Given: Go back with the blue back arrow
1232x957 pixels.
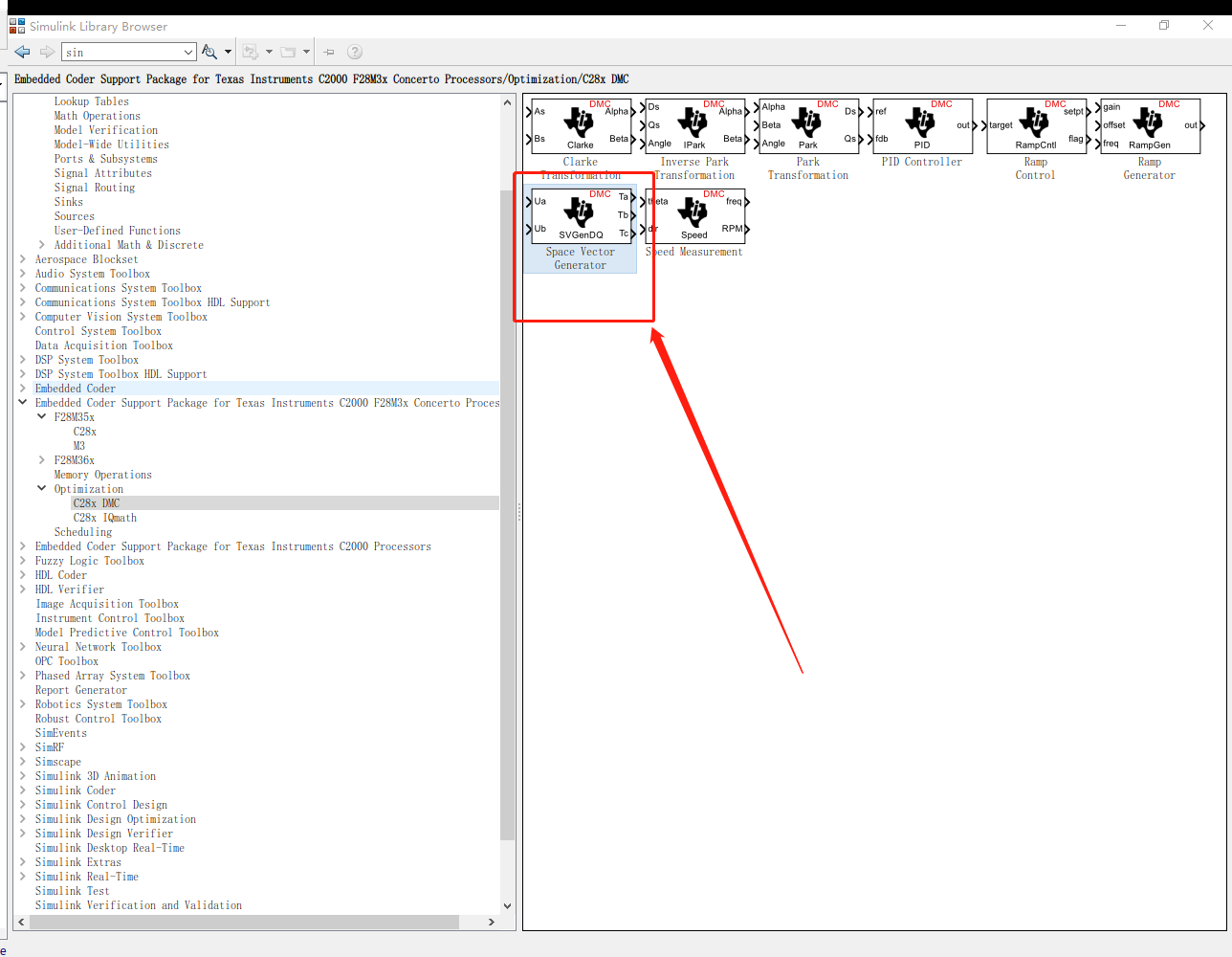Looking at the screenshot, I should tap(23, 52).
